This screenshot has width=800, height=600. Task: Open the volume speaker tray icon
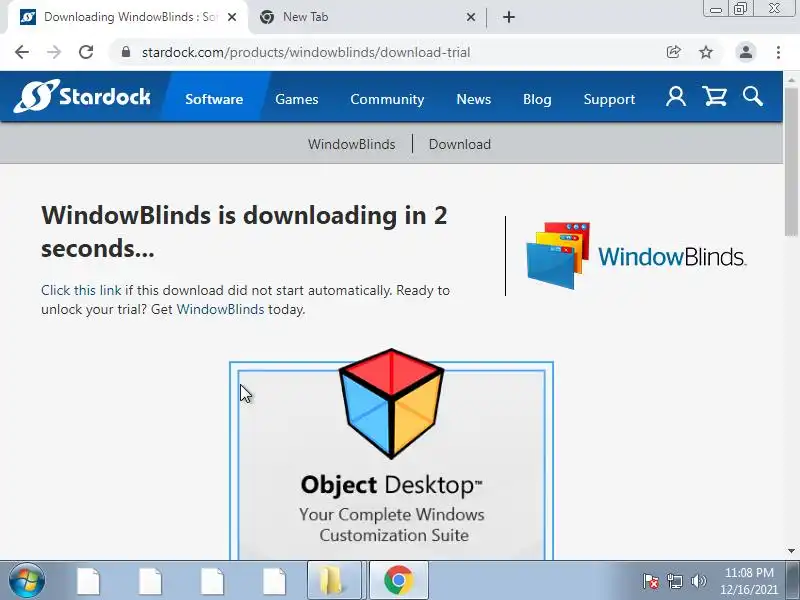(x=698, y=581)
